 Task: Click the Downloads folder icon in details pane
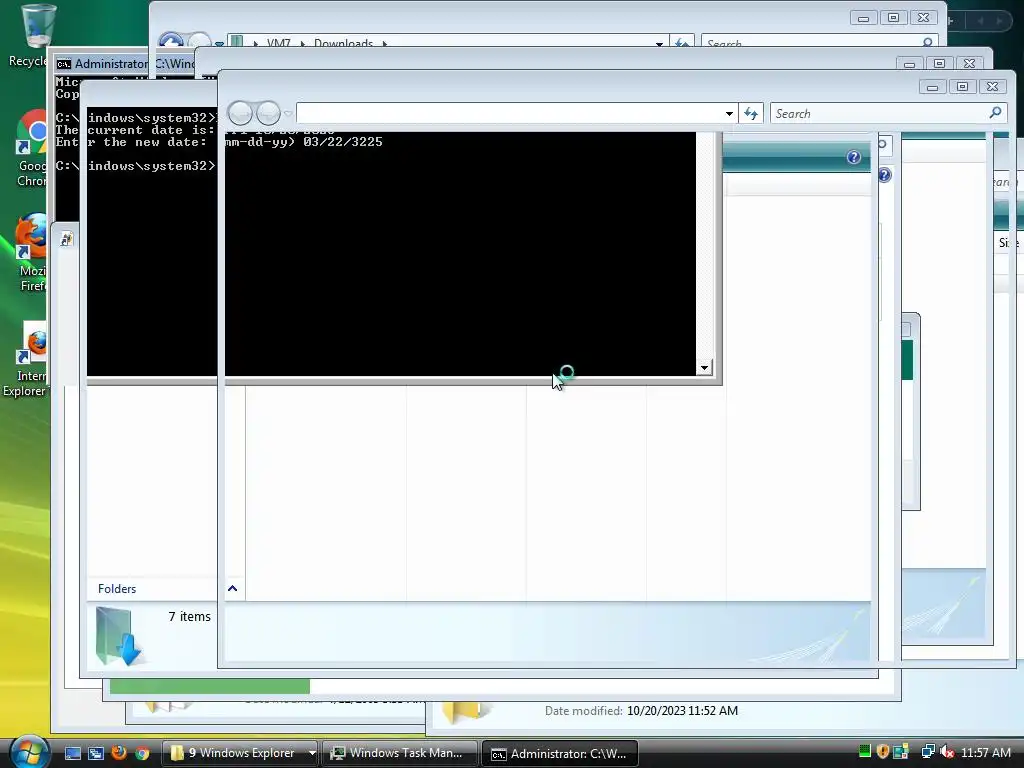pyautogui.click(x=118, y=636)
